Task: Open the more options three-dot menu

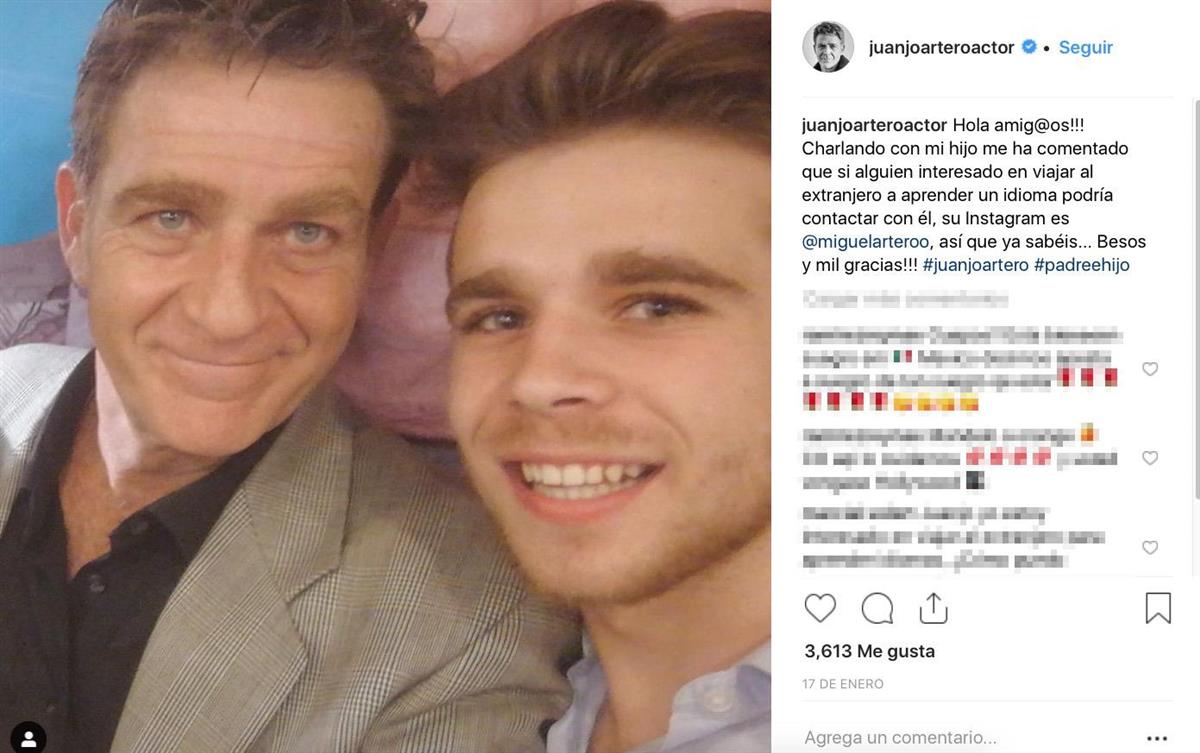Action: [x=1159, y=739]
